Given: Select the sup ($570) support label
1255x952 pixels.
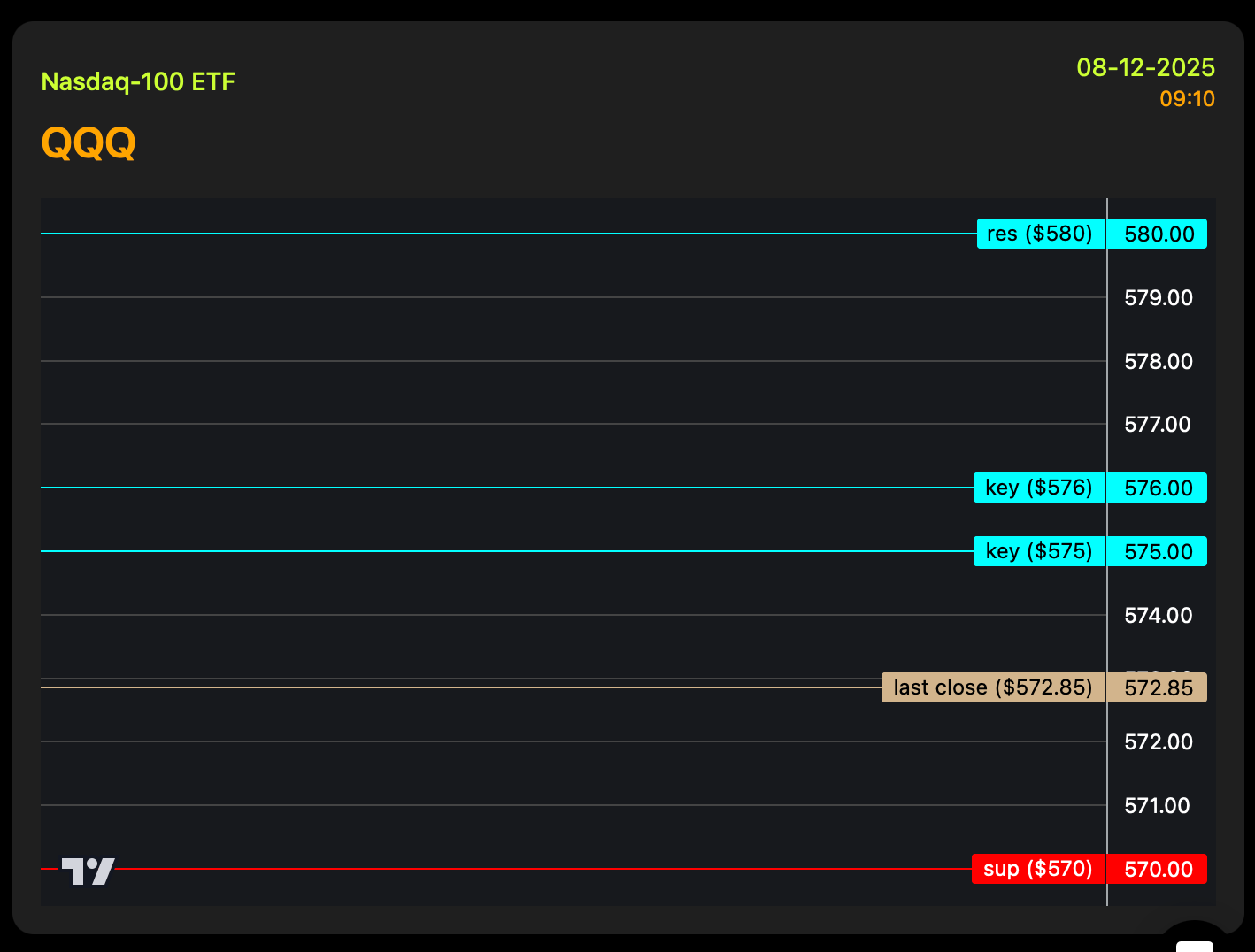Looking at the screenshot, I should coord(1037,869).
